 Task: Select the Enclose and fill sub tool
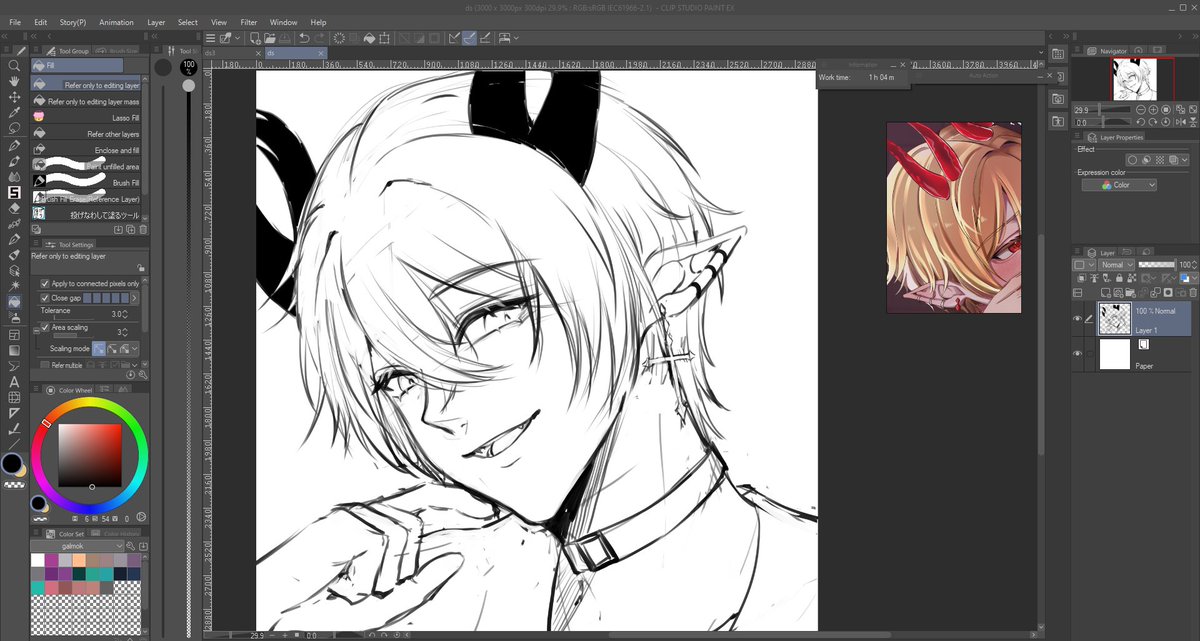[86, 149]
